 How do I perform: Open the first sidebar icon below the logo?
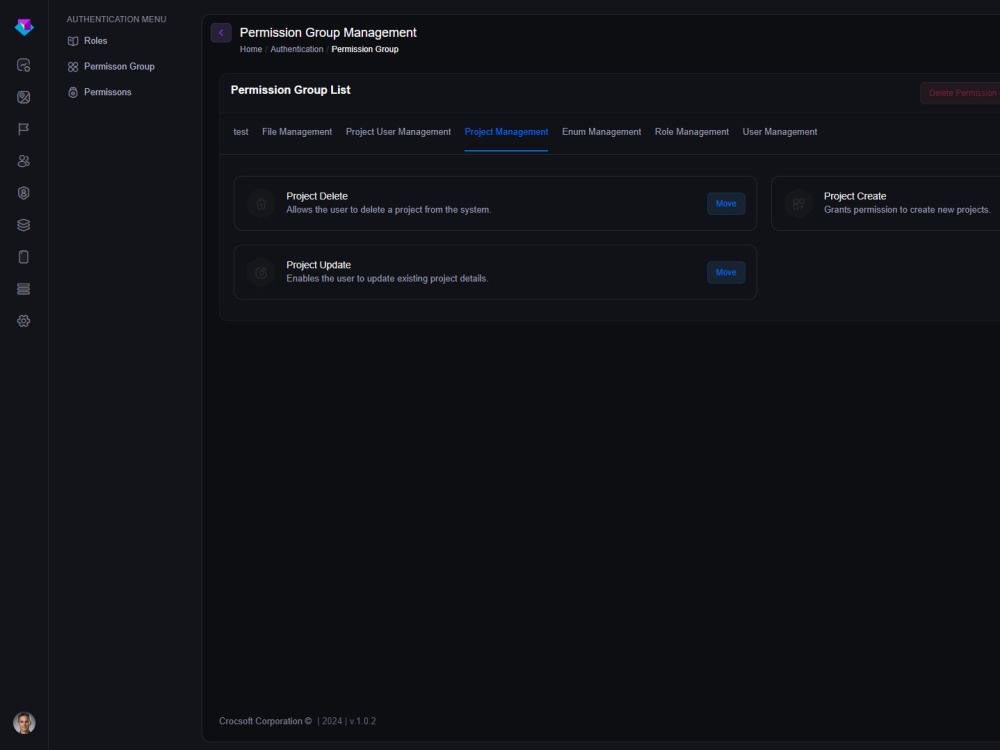pos(24,65)
